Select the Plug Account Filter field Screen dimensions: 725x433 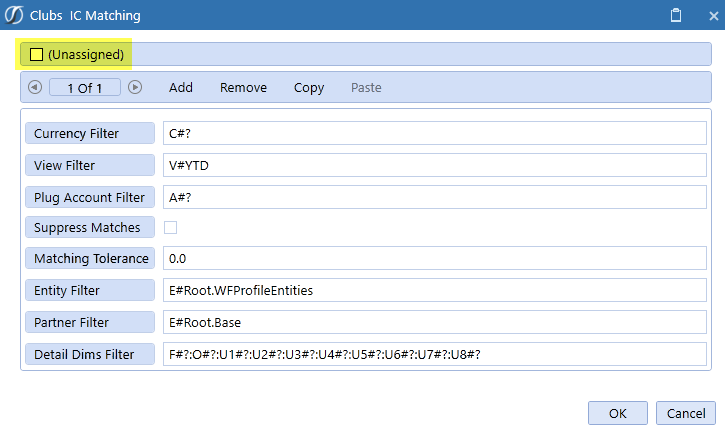tap(434, 197)
